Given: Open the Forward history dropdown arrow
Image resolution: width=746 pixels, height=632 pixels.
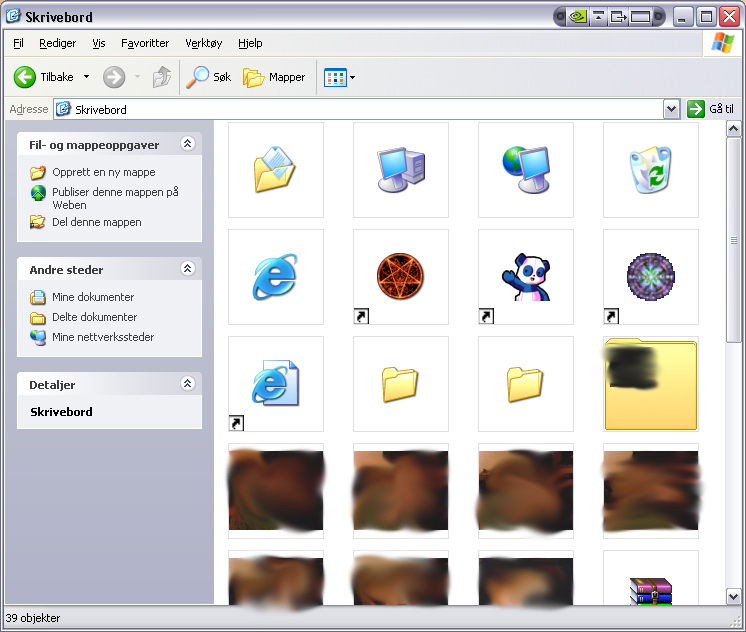Looking at the screenshot, I should 137,76.
